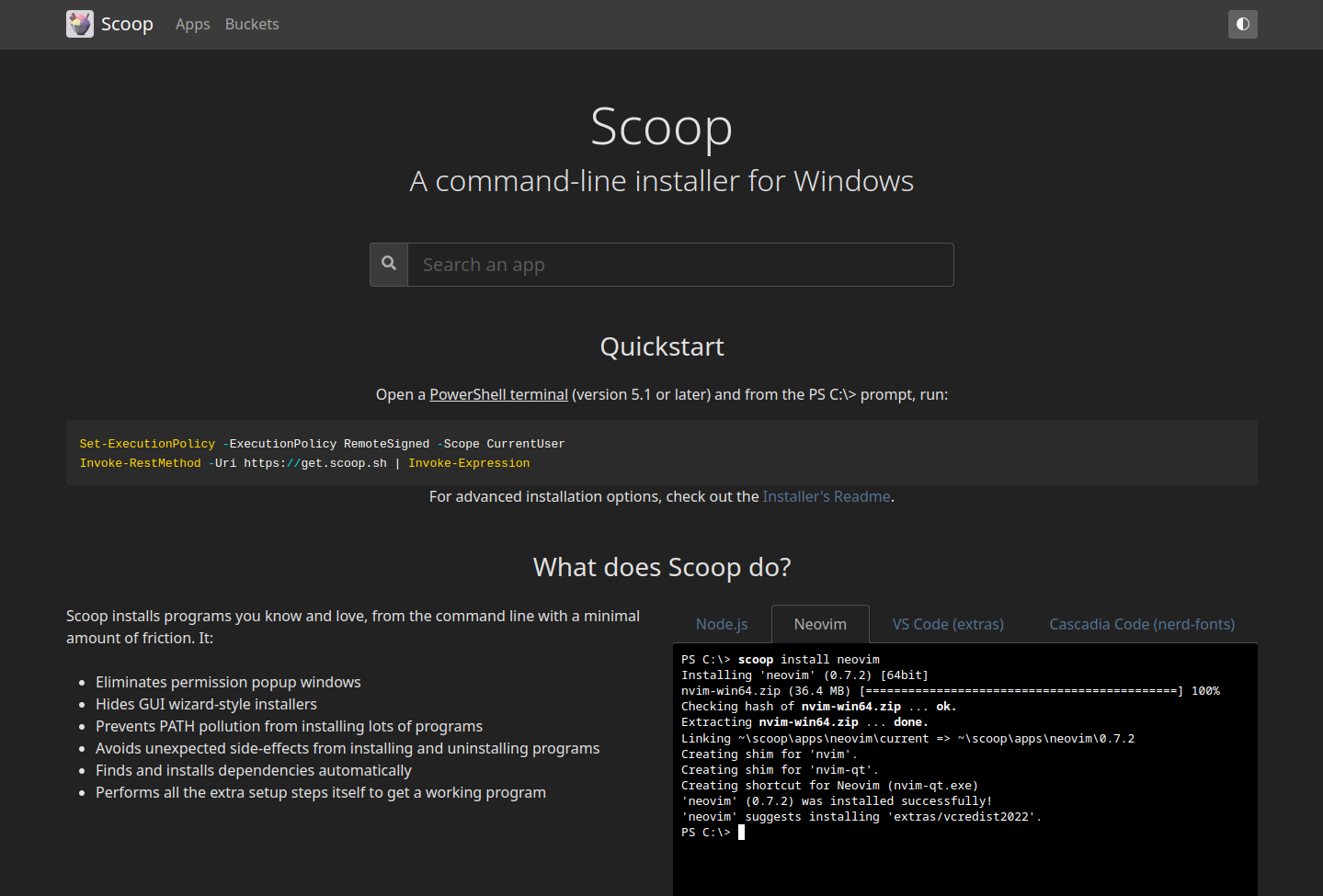The height and width of the screenshot is (896, 1323).
Task: Click the magnifying glass search icon
Action: [389, 264]
